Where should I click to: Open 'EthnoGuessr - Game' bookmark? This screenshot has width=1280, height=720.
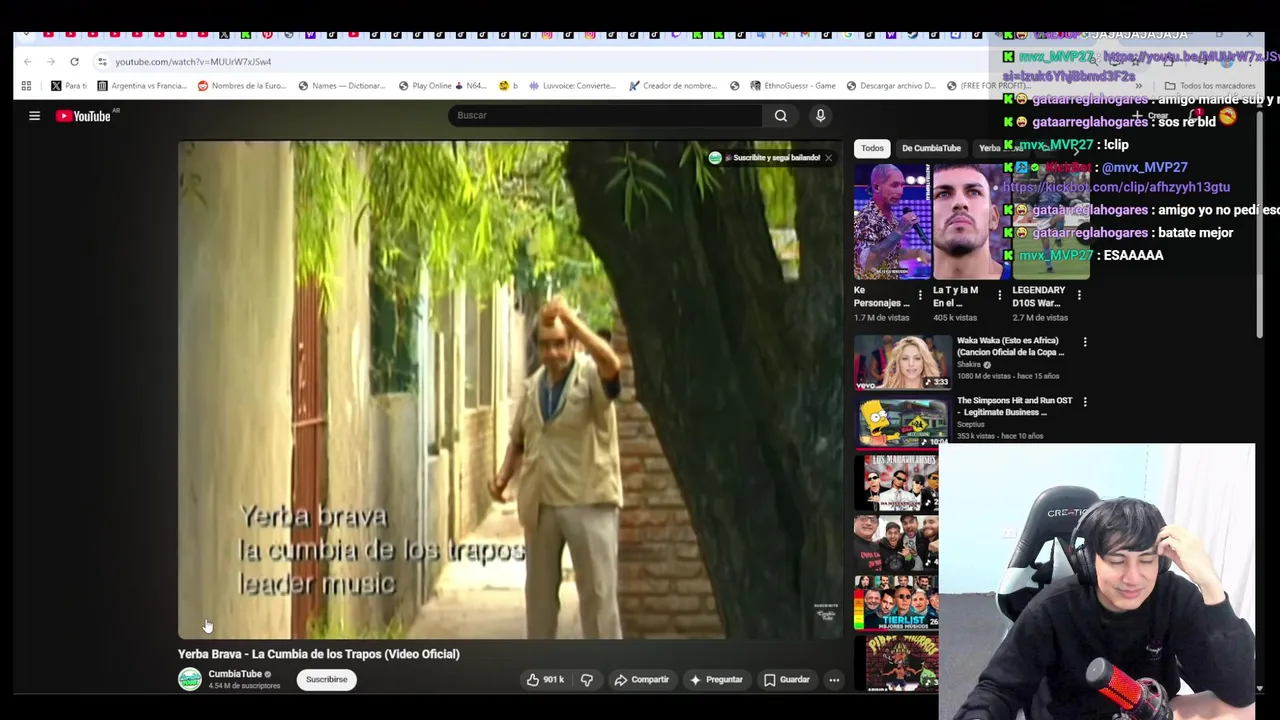pos(793,86)
